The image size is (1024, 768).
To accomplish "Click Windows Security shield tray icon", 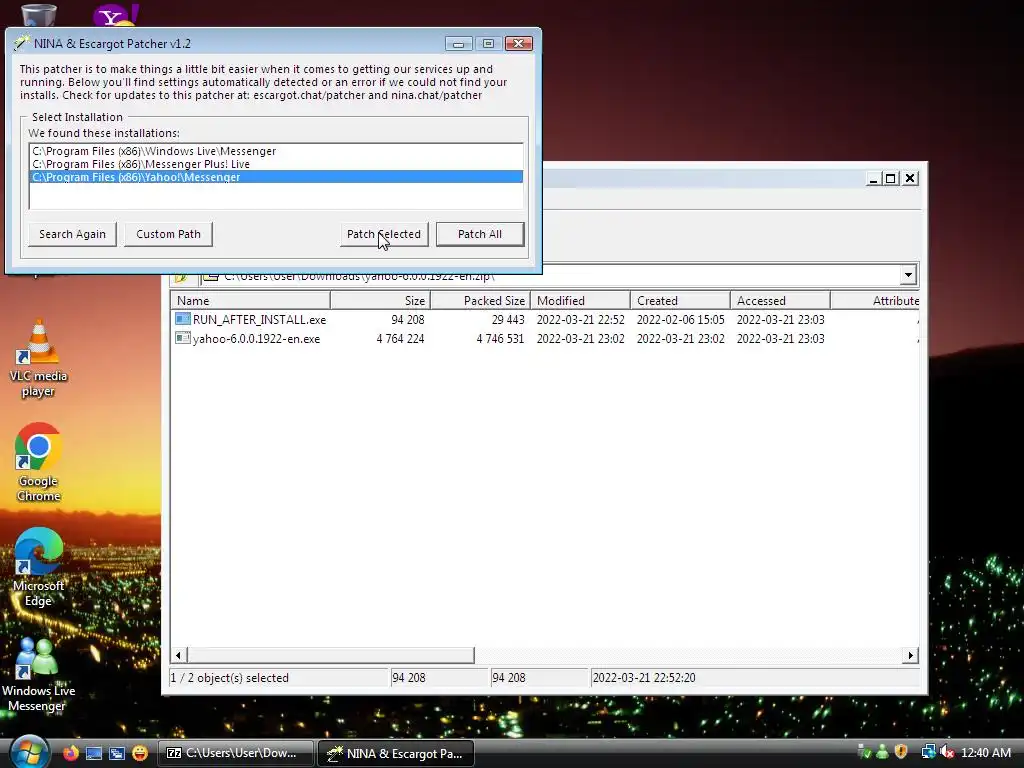I will 901,752.
